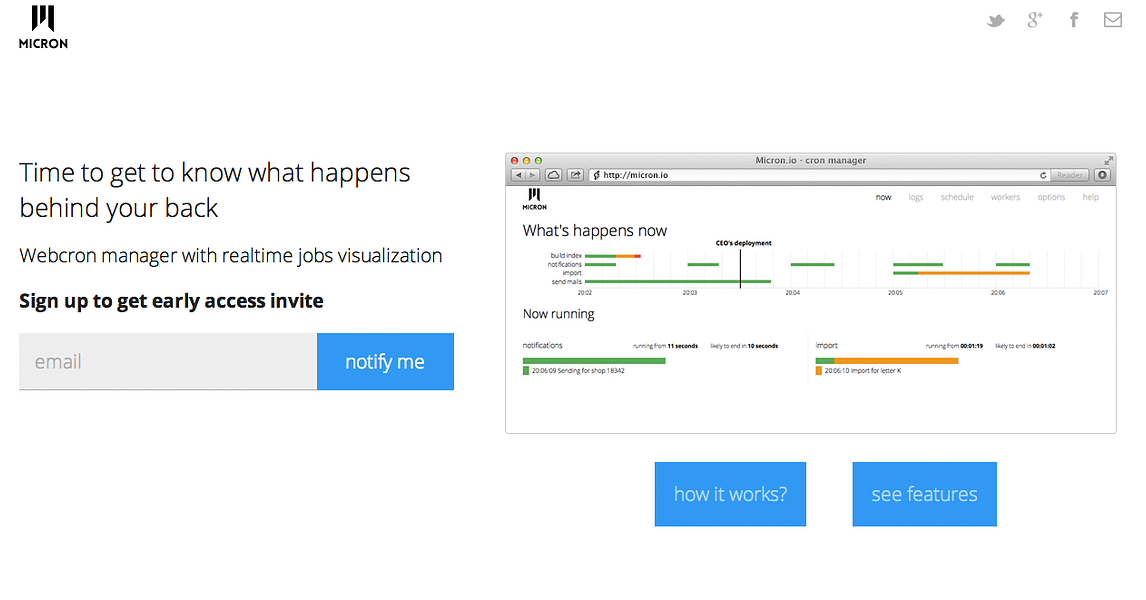Viewport: 1146px width, 600px height.
Task: Click the see features button
Action: point(925,494)
